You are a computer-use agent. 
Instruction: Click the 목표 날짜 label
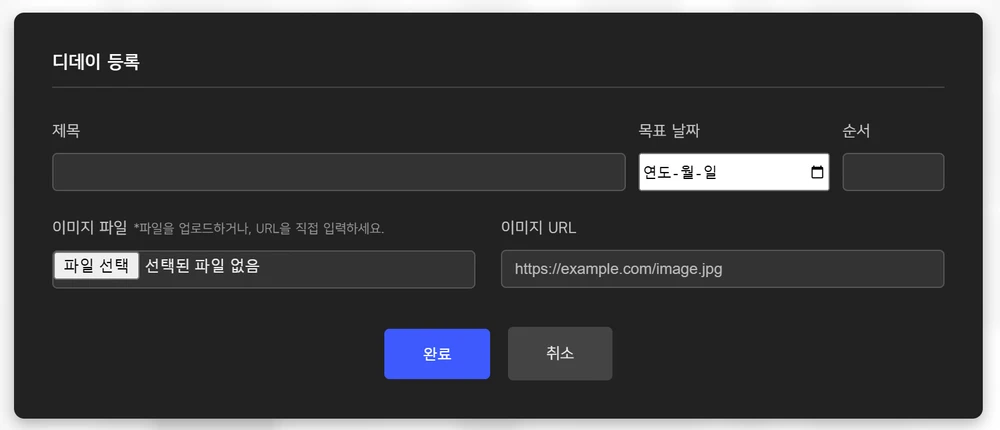676,130
